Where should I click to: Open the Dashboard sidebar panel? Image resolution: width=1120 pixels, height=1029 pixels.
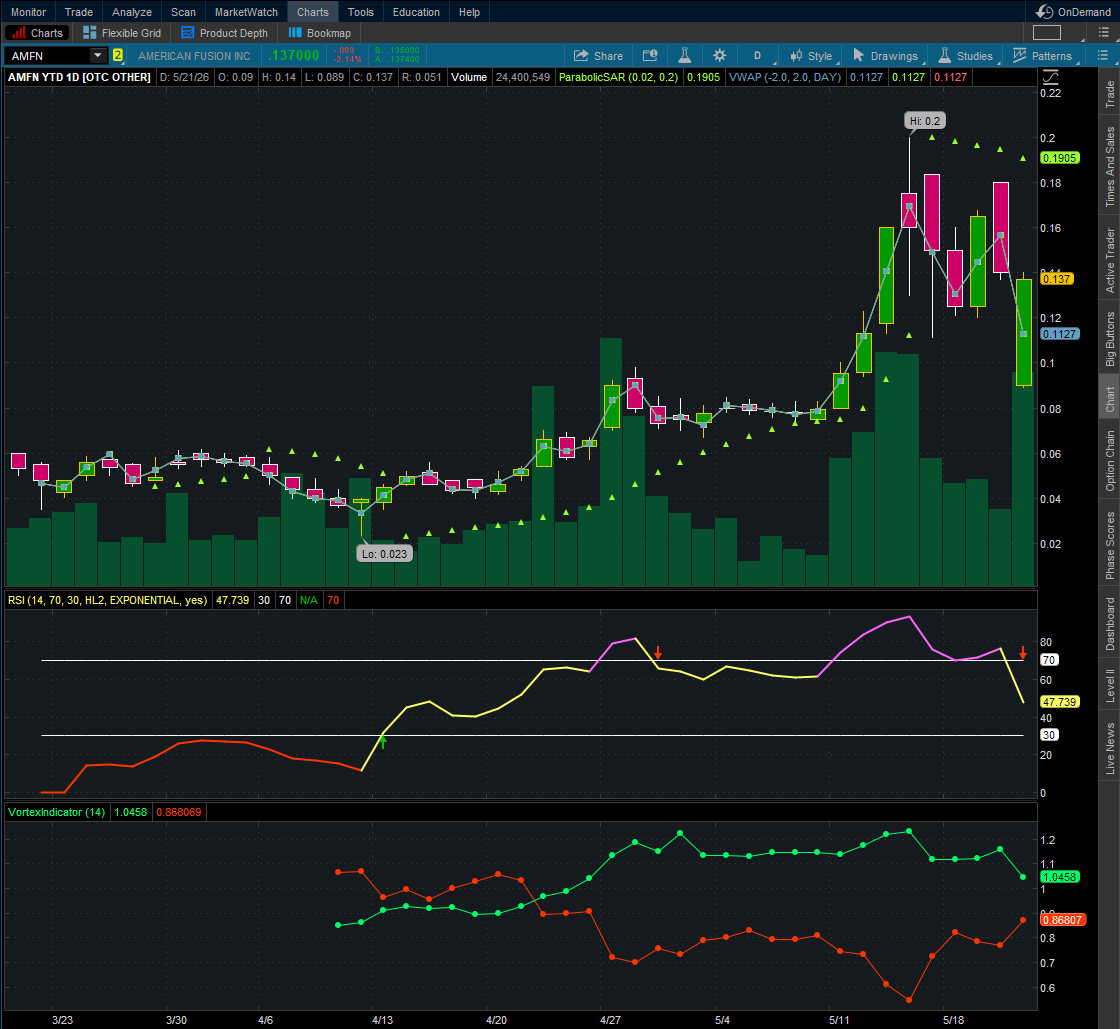(x=1110, y=624)
